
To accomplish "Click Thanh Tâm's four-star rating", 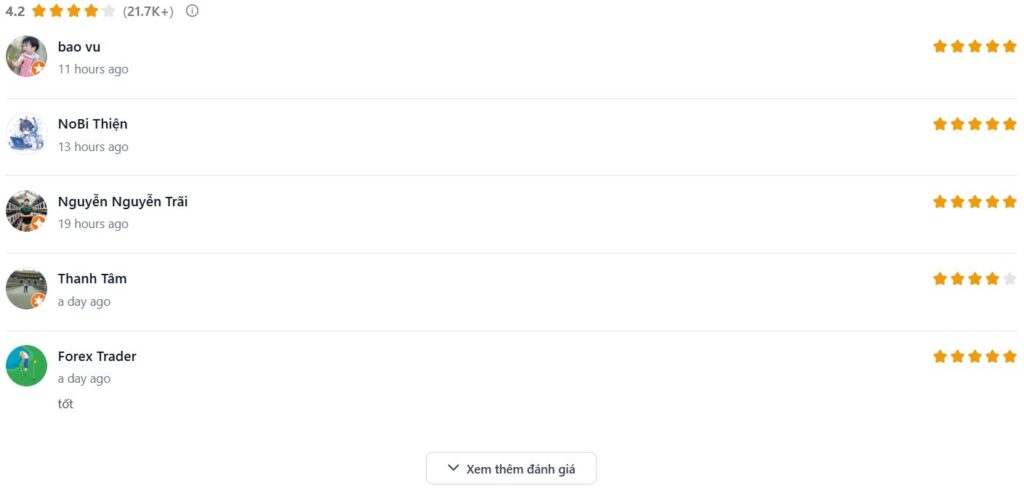I will click(x=974, y=279).
